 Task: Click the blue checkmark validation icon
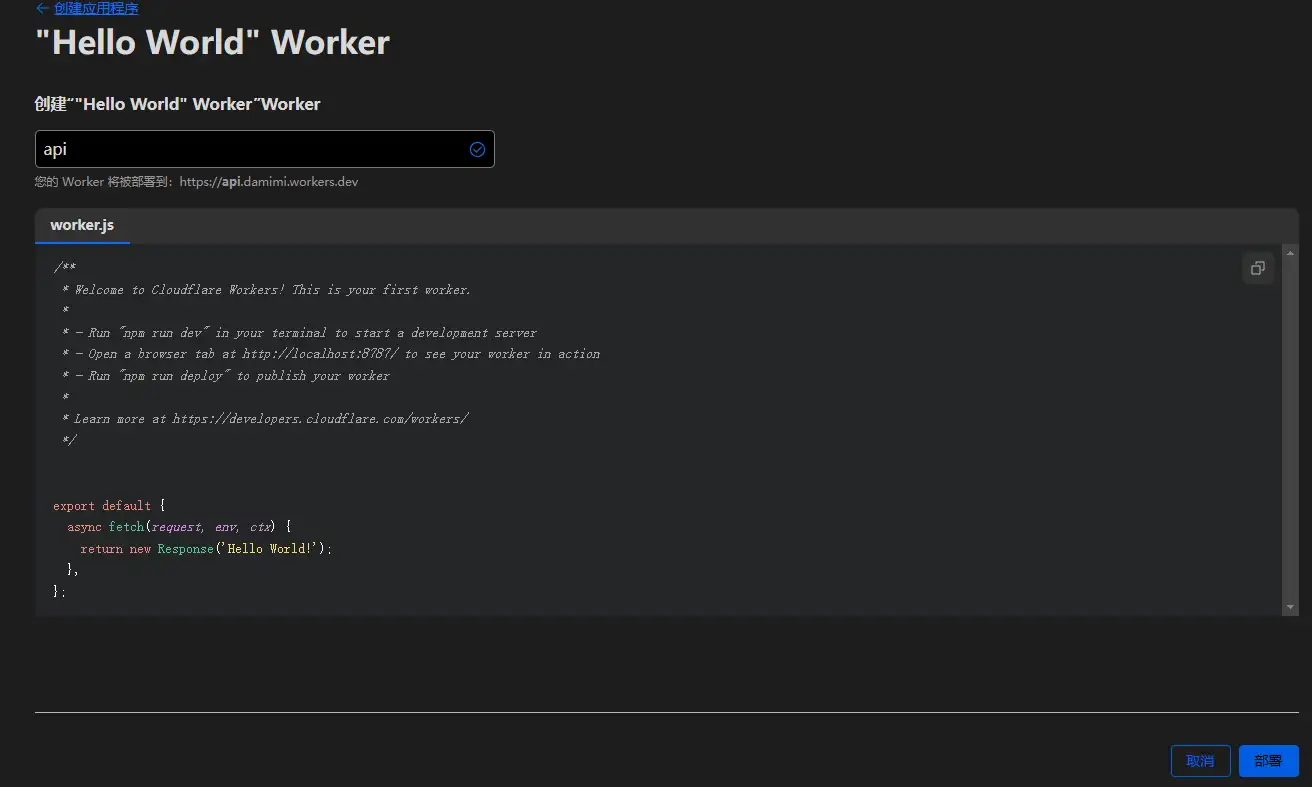tap(477, 149)
